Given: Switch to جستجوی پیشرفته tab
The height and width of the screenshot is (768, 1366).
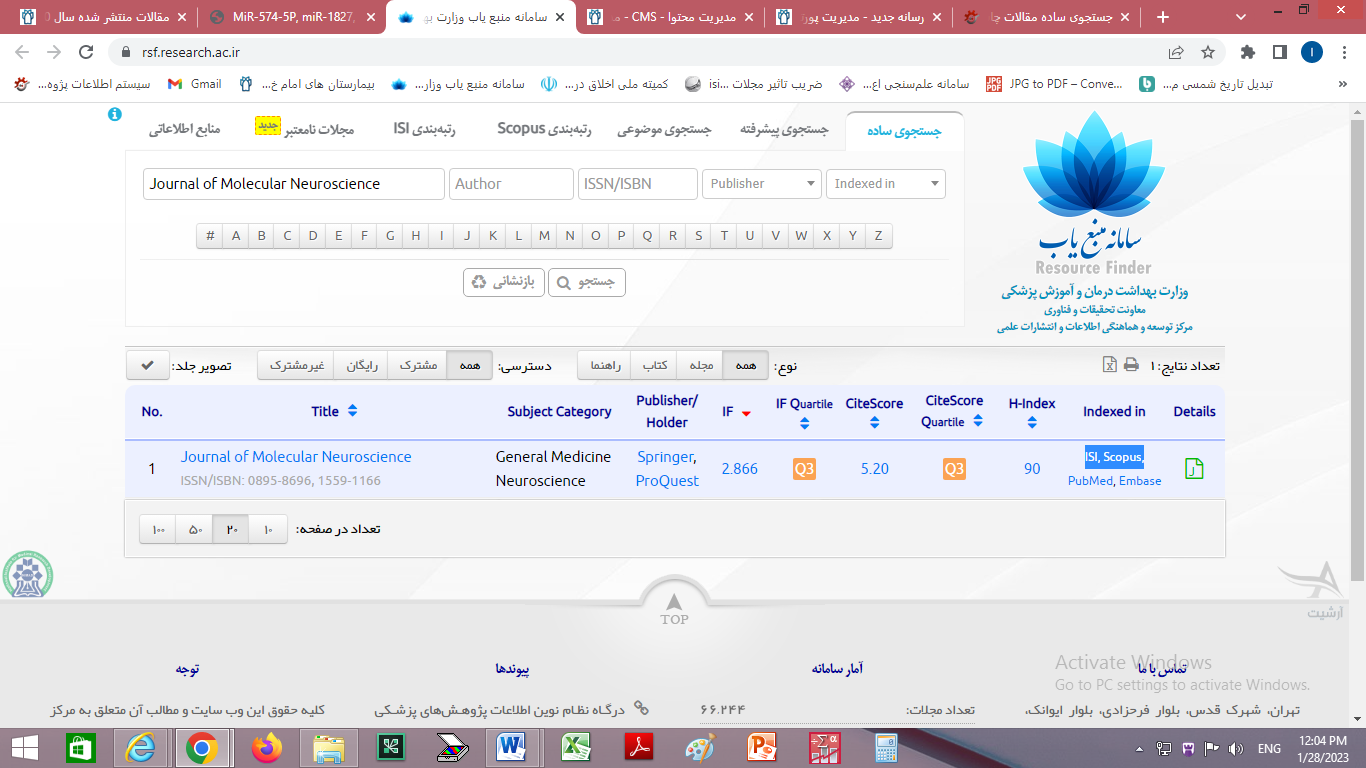Looking at the screenshot, I should click(x=784, y=130).
